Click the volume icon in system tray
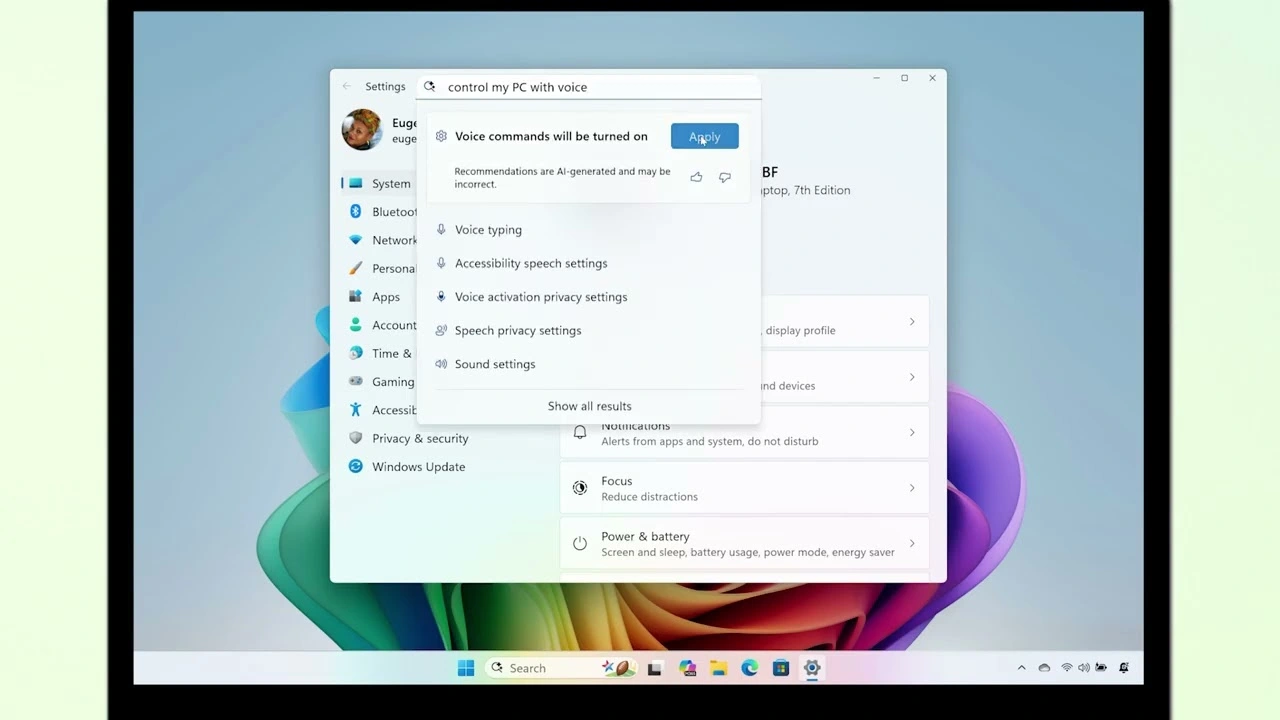The height and width of the screenshot is (720, 1280). [x=1082, y=667]
